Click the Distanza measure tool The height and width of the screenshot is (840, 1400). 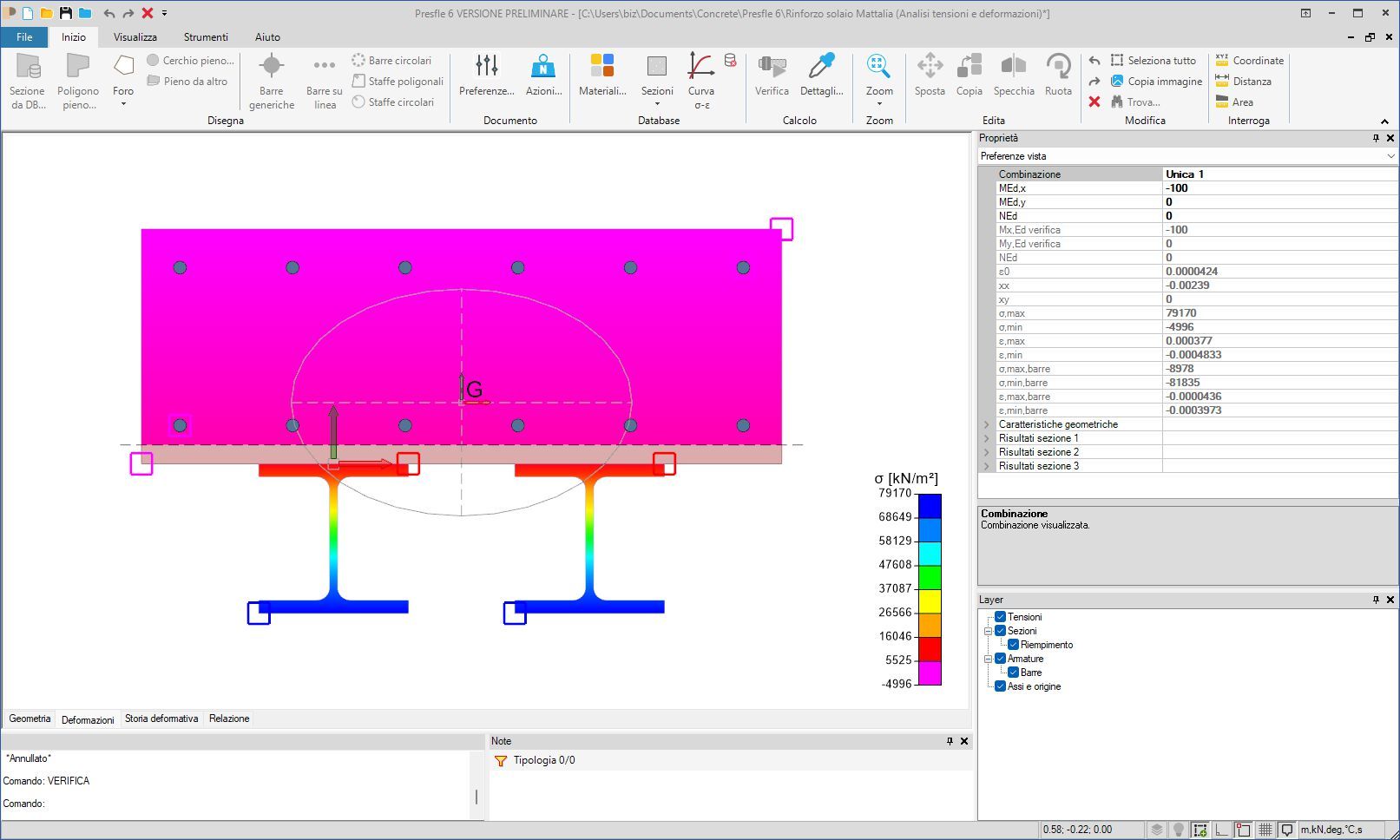[1243, 82]
